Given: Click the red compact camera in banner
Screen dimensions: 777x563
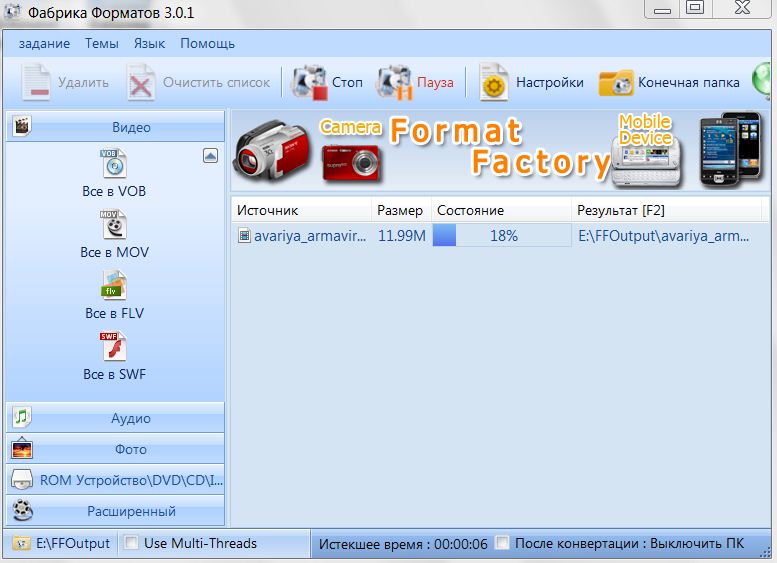Looking at the screenshot, I should point(351,163).
